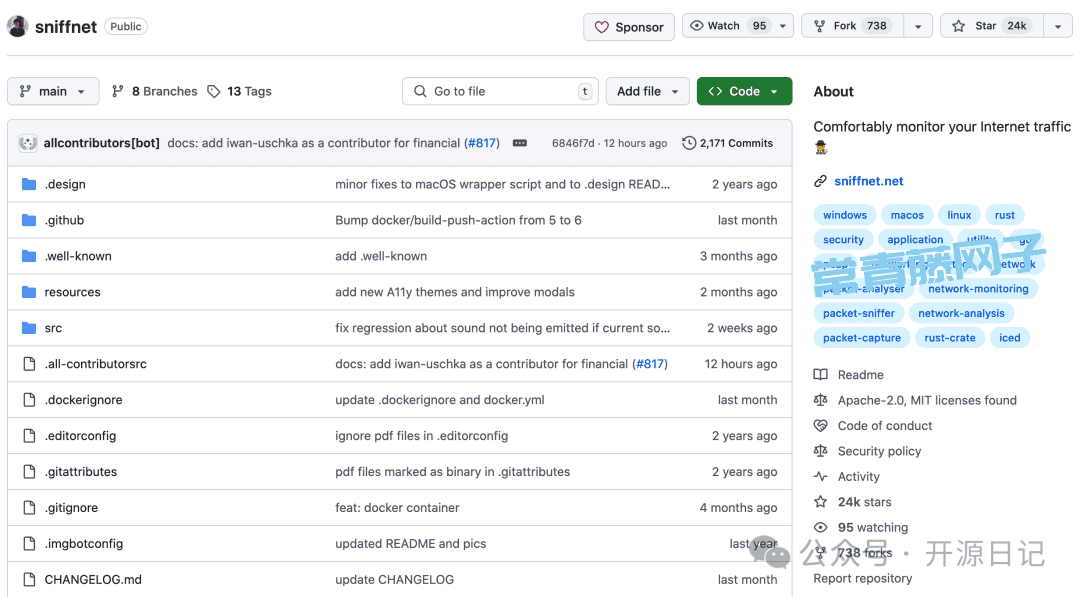Click the .github folder icon

(x=29, y=220)
